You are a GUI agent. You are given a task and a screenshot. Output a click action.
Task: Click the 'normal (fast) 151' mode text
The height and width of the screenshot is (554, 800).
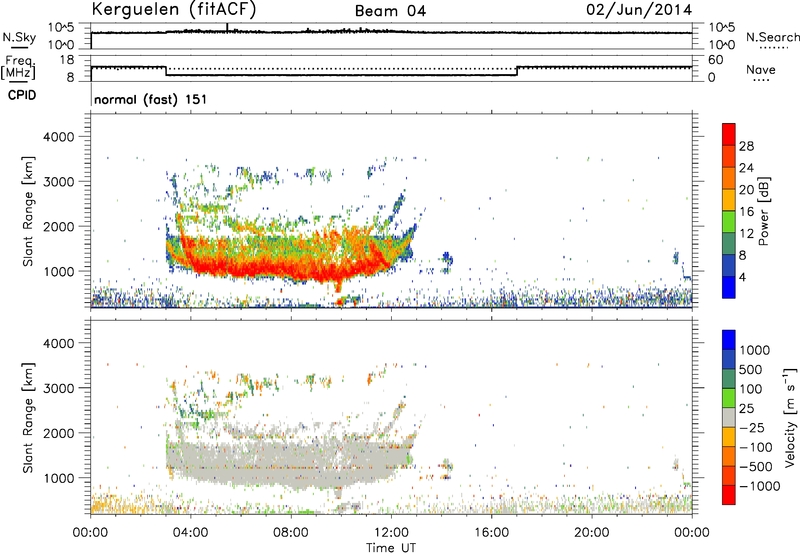tap(151, 99)
